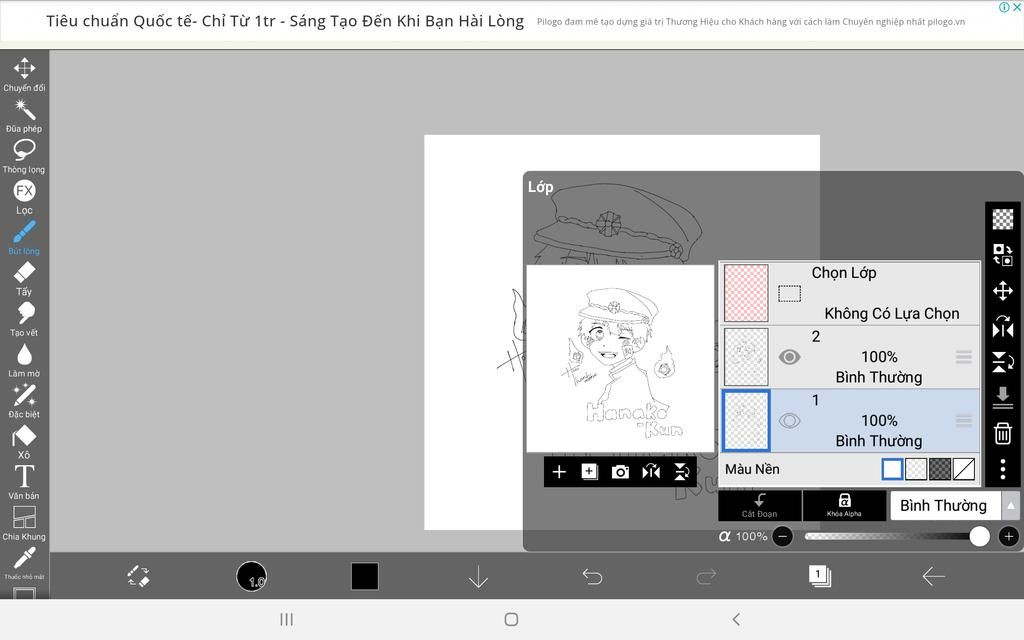Toggle the layers window button showing 1
This screenshot has height=640, width=1024.
coord(820,576)
